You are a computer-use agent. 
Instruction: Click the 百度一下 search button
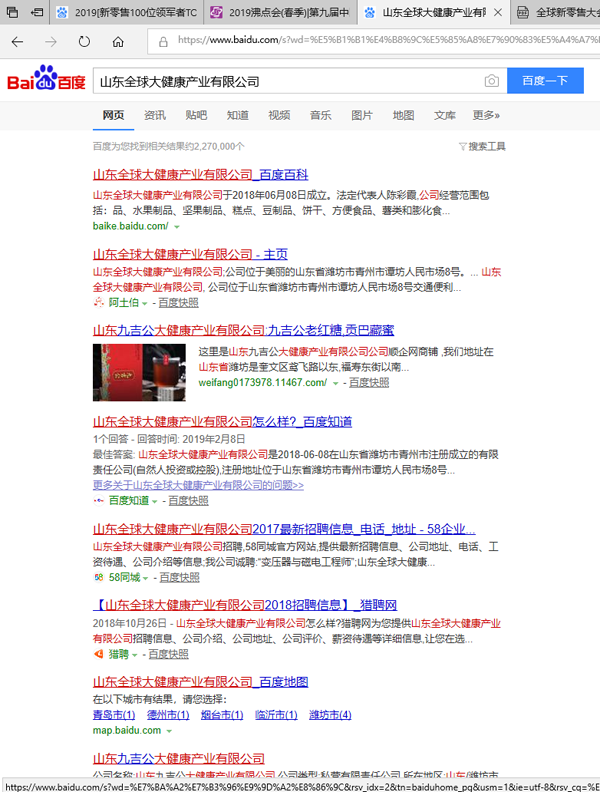(x=545, y=81)
